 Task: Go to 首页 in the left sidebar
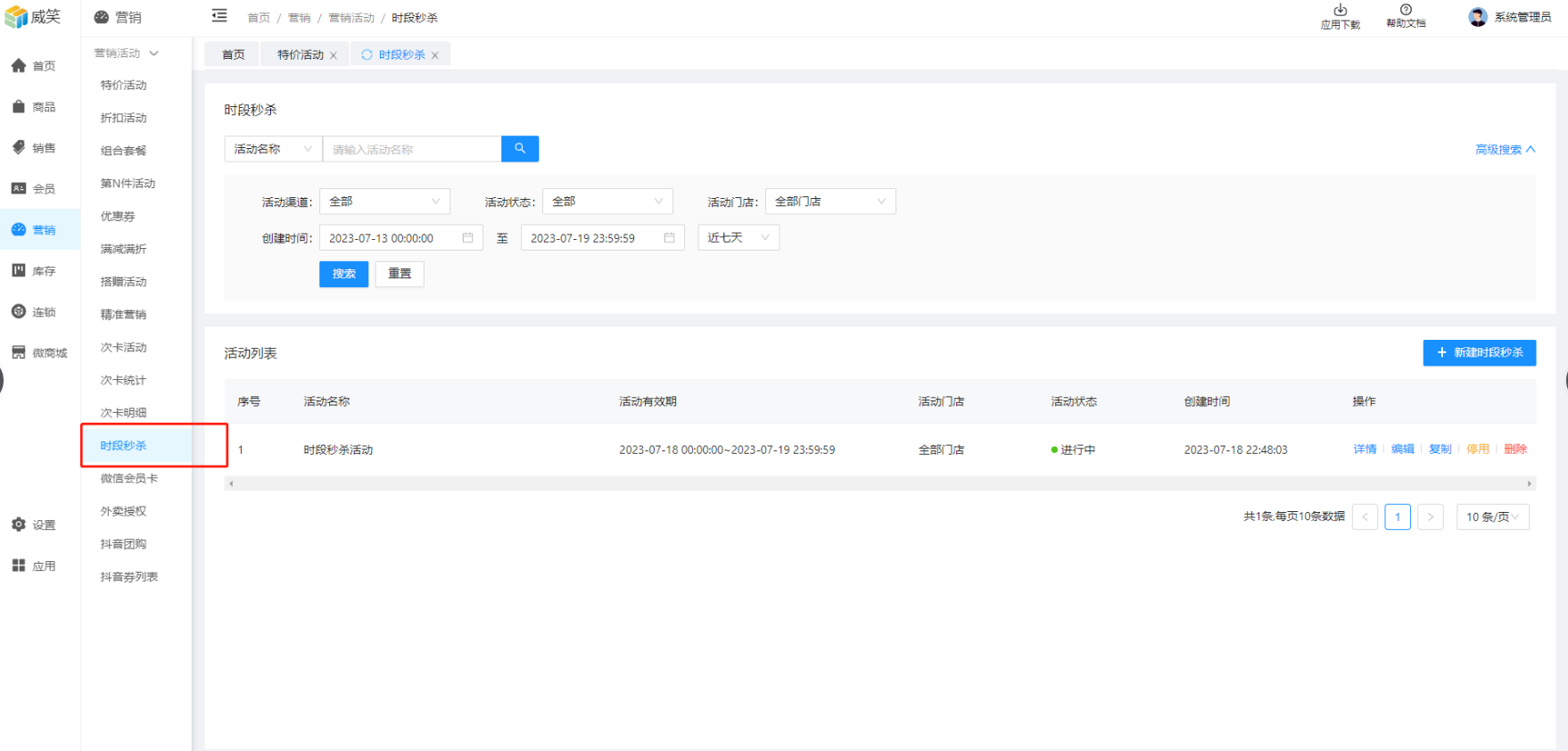[x=34, y=66]
